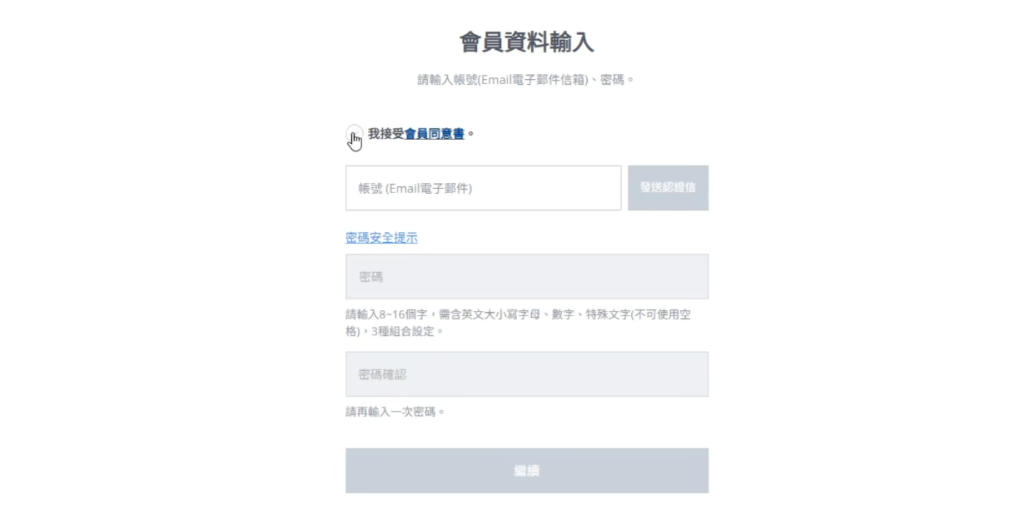The width and height of the screenshot is (1024, 514).
Task: Click the 繼續 button
Action: click(x=527, y=470)
